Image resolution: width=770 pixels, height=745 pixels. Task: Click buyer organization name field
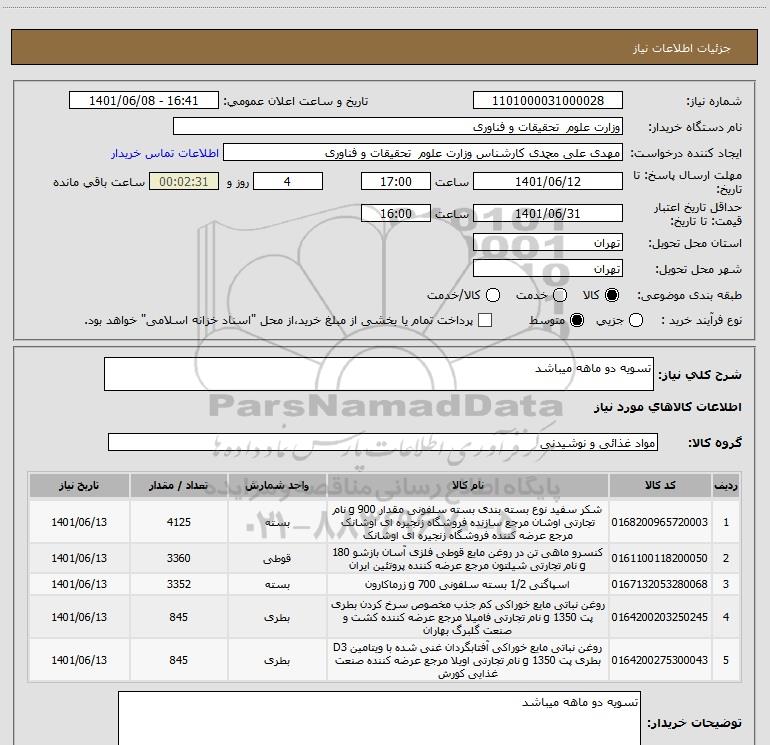tap(398, 127)
